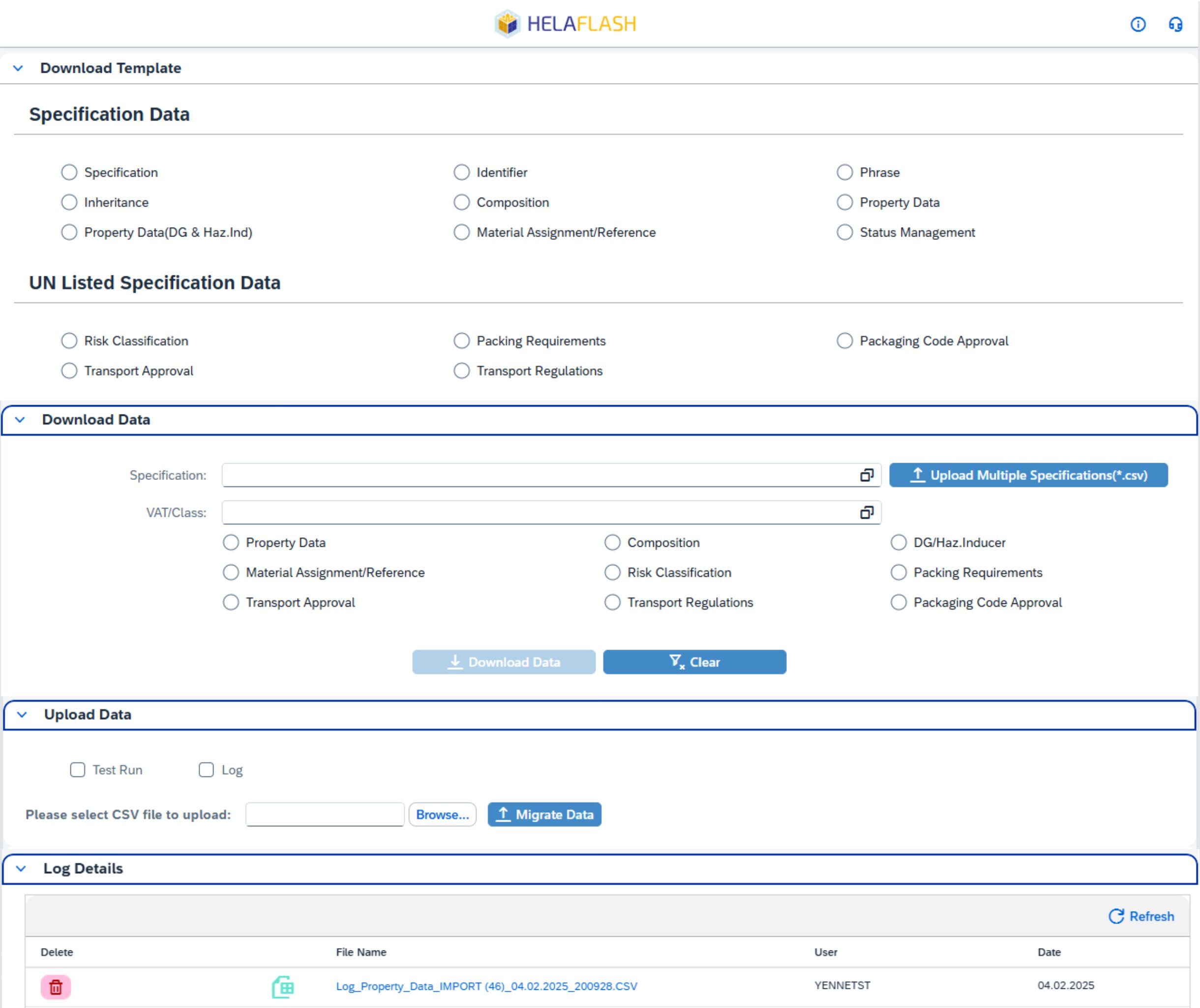Screen dimensions: 1200x1008
Task: Collapse the Download Template section
Action: tap(18, 67)
